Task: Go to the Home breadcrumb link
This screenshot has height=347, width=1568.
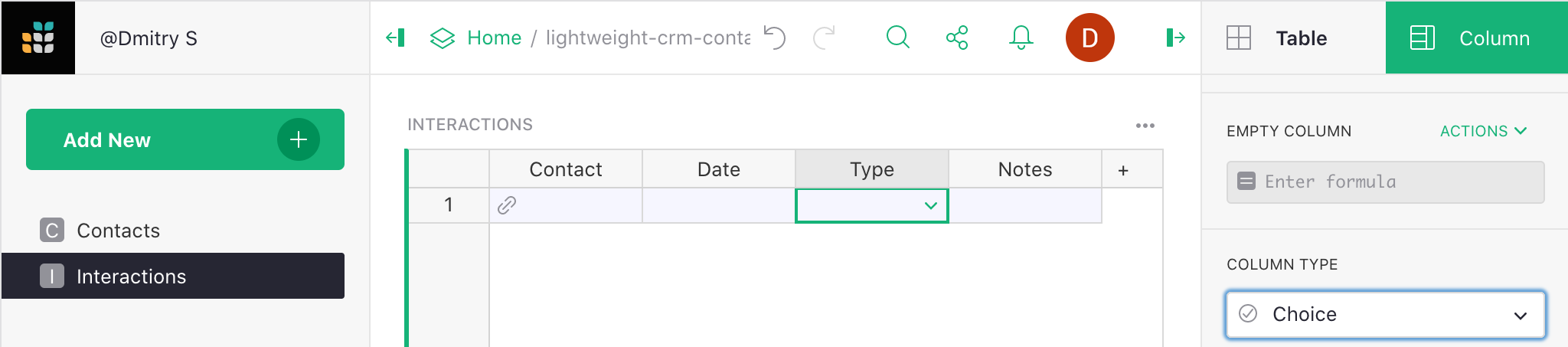Action: tap(494, 38)
